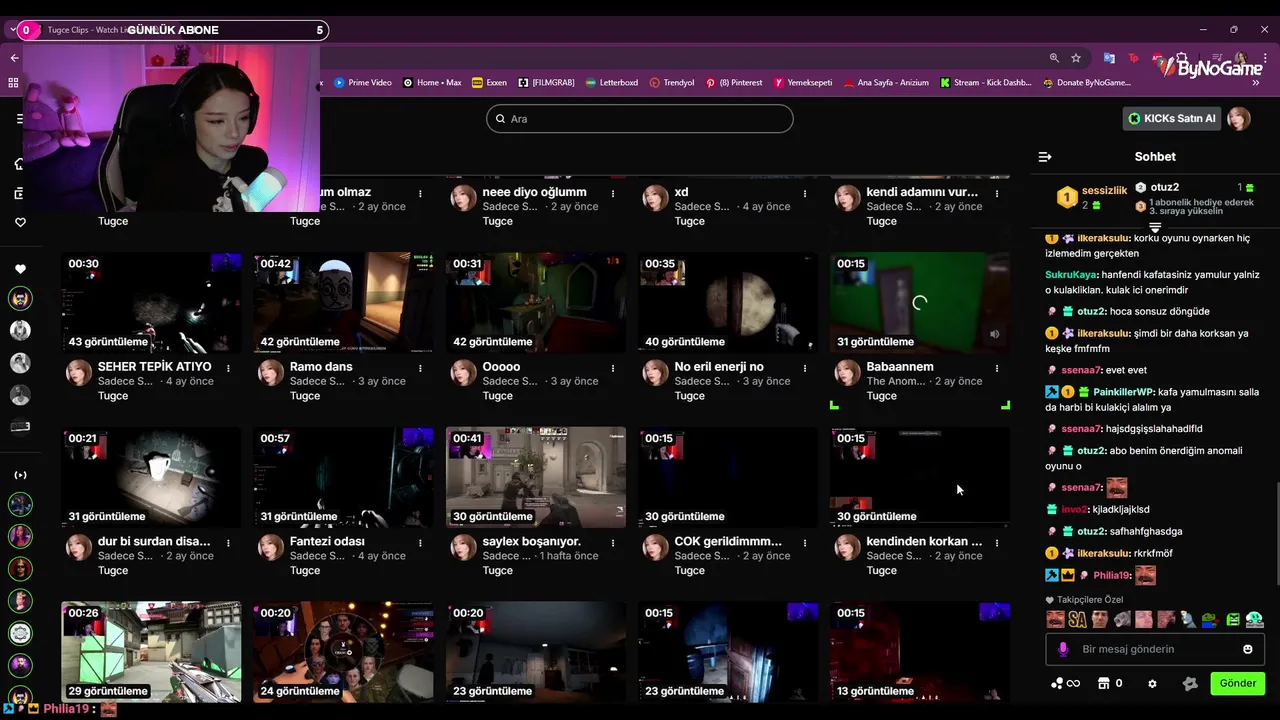Open Prime Video bookmark

363,83
